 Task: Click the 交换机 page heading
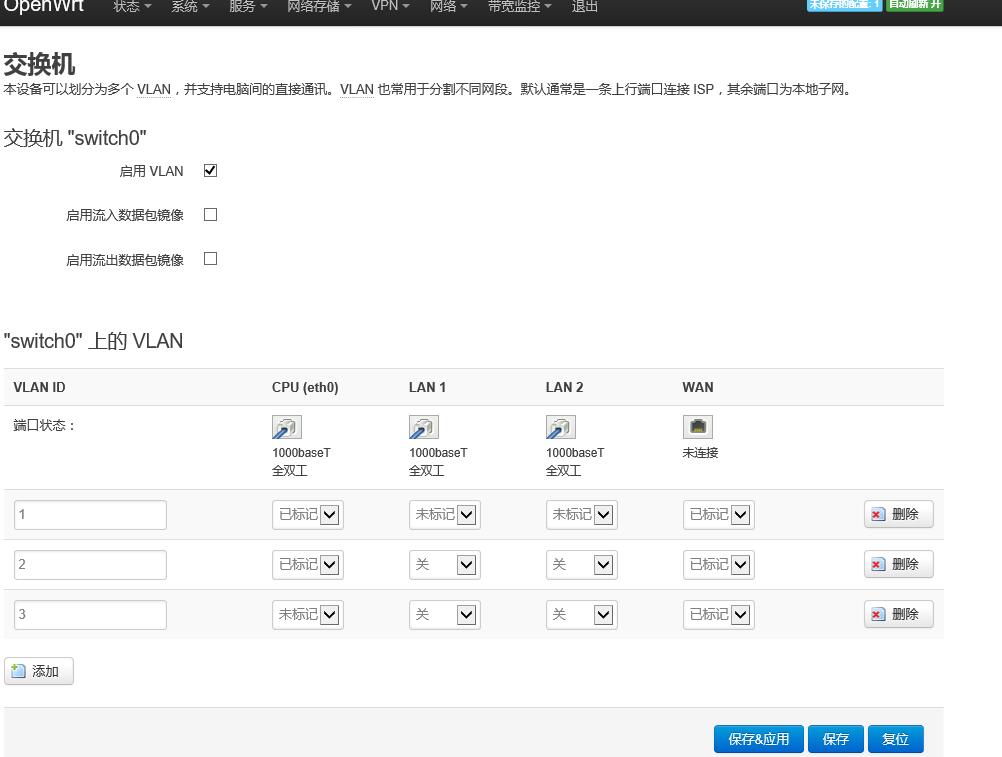pos(39,65)
